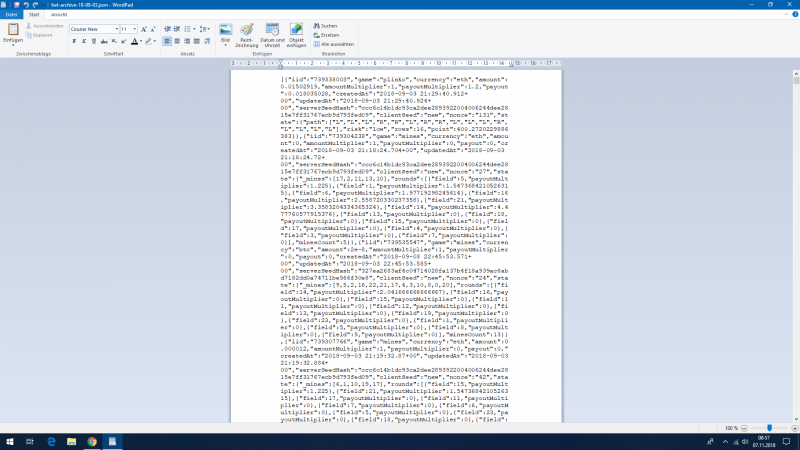Click the vertical scrollbar up arrow
The image size is (800, 450).
pyautogui.click(x=796, y=74)
